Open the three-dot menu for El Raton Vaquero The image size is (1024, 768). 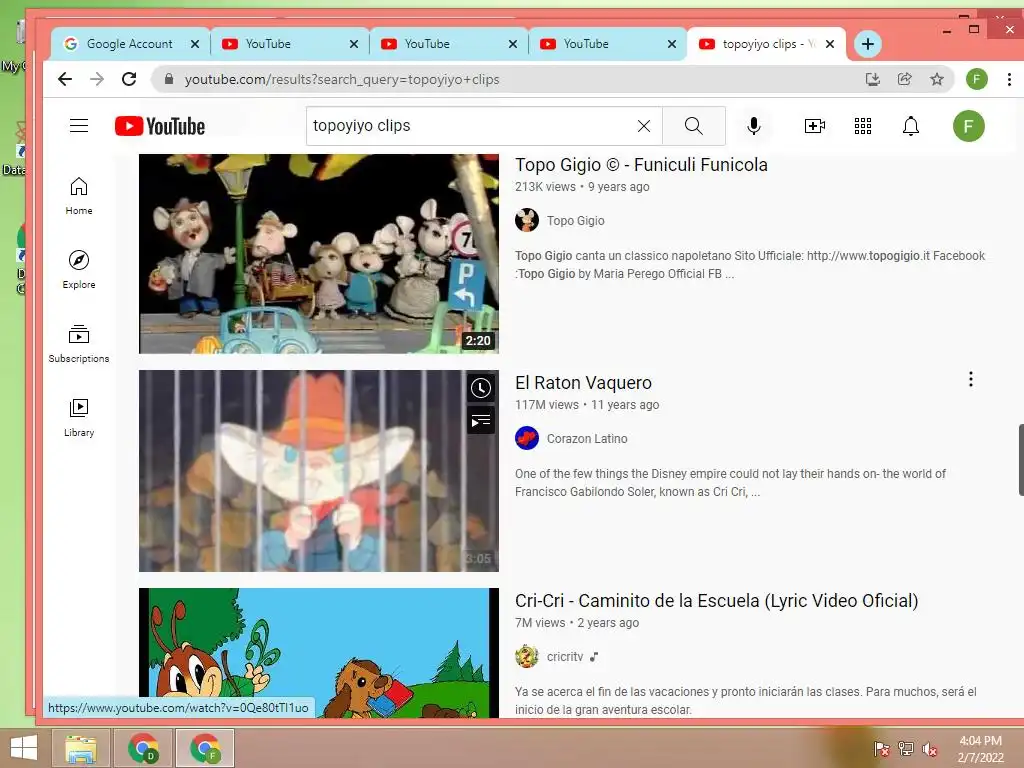point(971,379)
